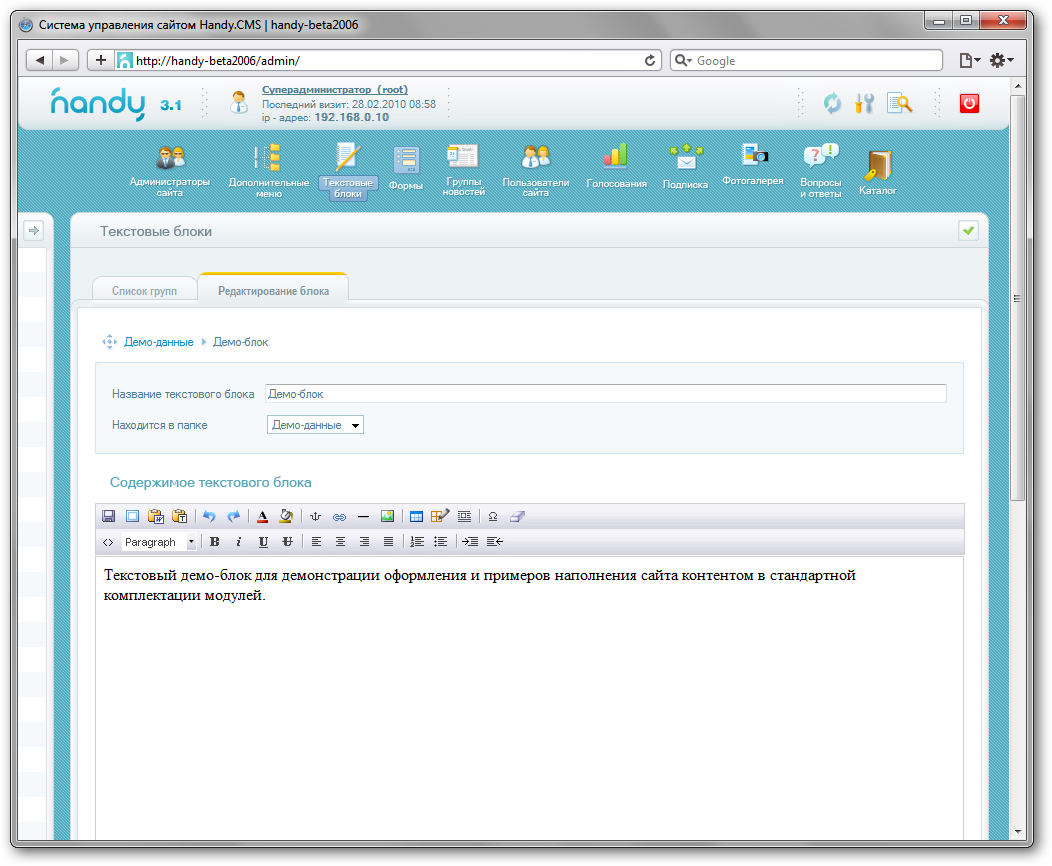Toggle underline formatting in editor
This screenshot has height=866, width=1052.
(263, 542)
